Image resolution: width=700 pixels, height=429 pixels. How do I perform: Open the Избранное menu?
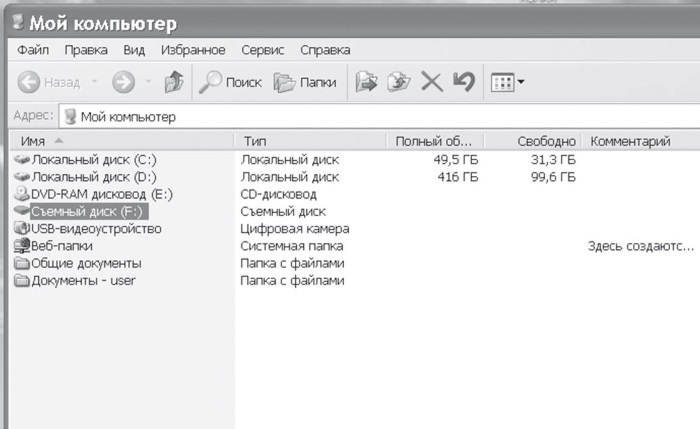(193, 50)
